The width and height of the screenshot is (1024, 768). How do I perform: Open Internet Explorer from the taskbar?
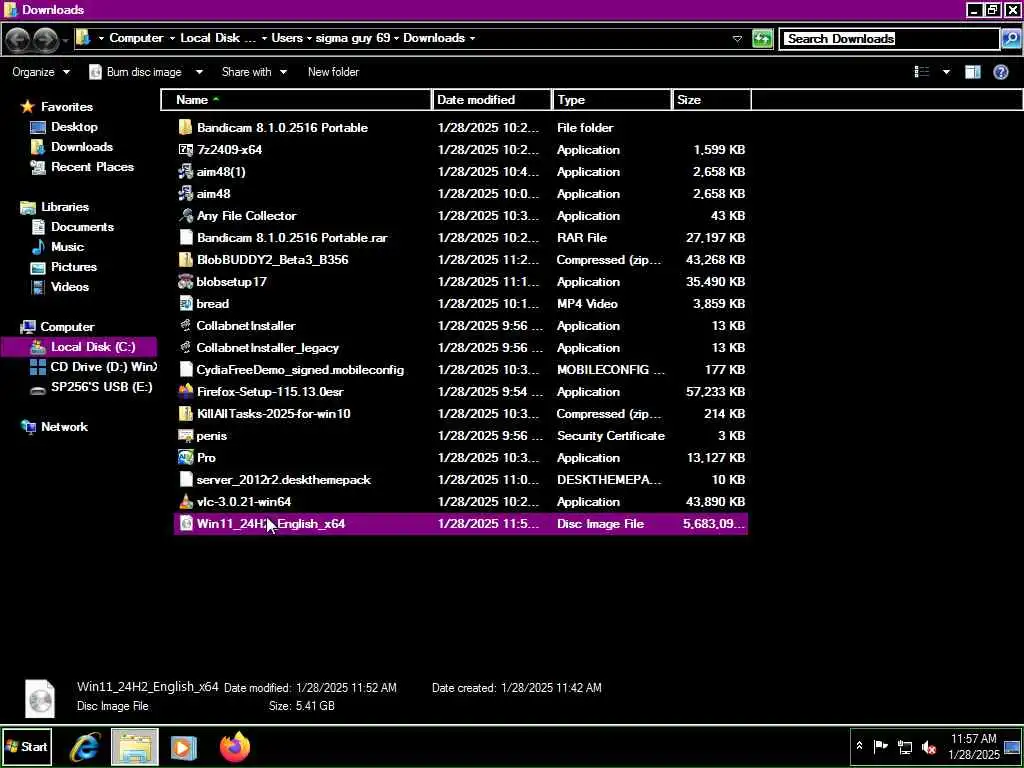click(85, 746)
